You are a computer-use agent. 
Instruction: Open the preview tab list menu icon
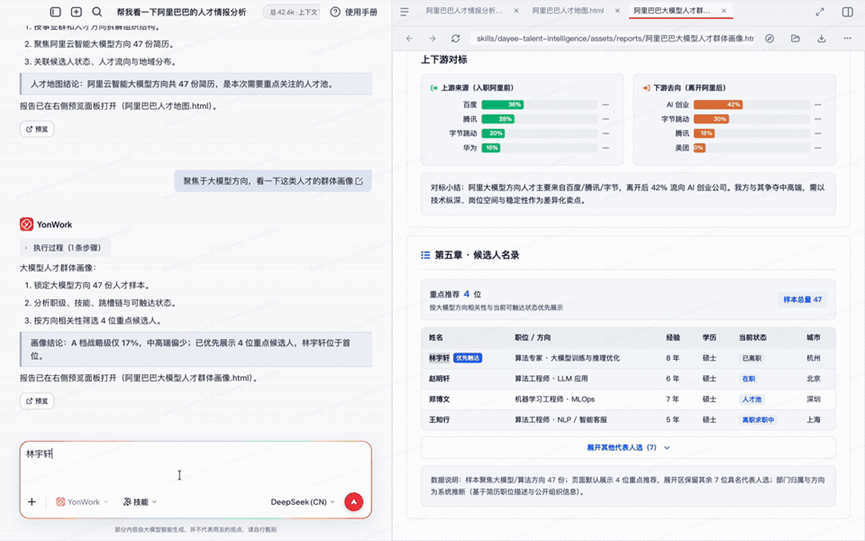click(404, 12)
